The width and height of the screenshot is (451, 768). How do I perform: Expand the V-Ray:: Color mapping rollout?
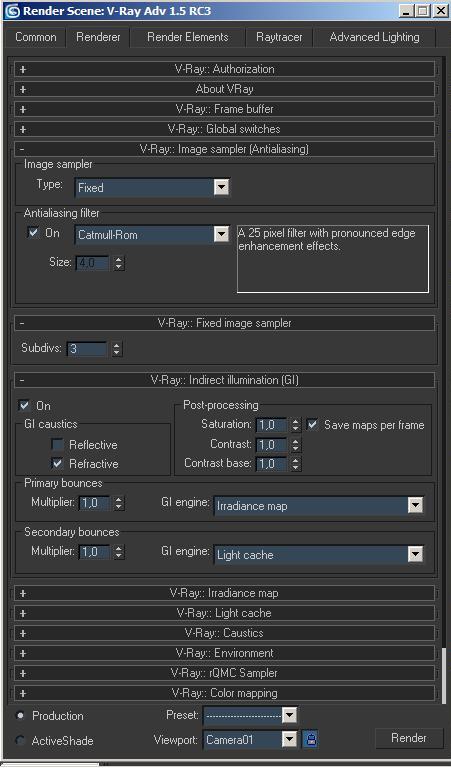224,694
